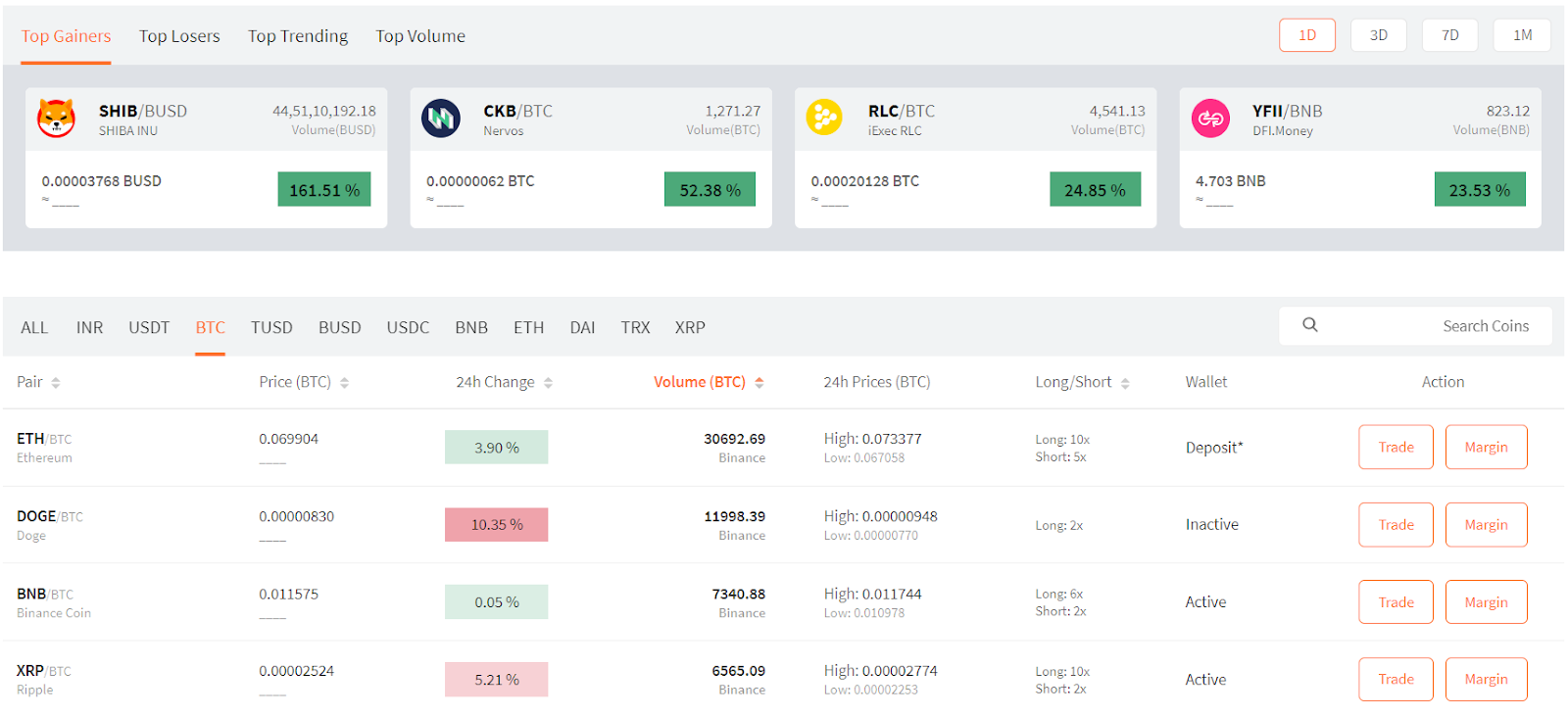
Task: Select the TUSD market tab
Action: point(271,327)
